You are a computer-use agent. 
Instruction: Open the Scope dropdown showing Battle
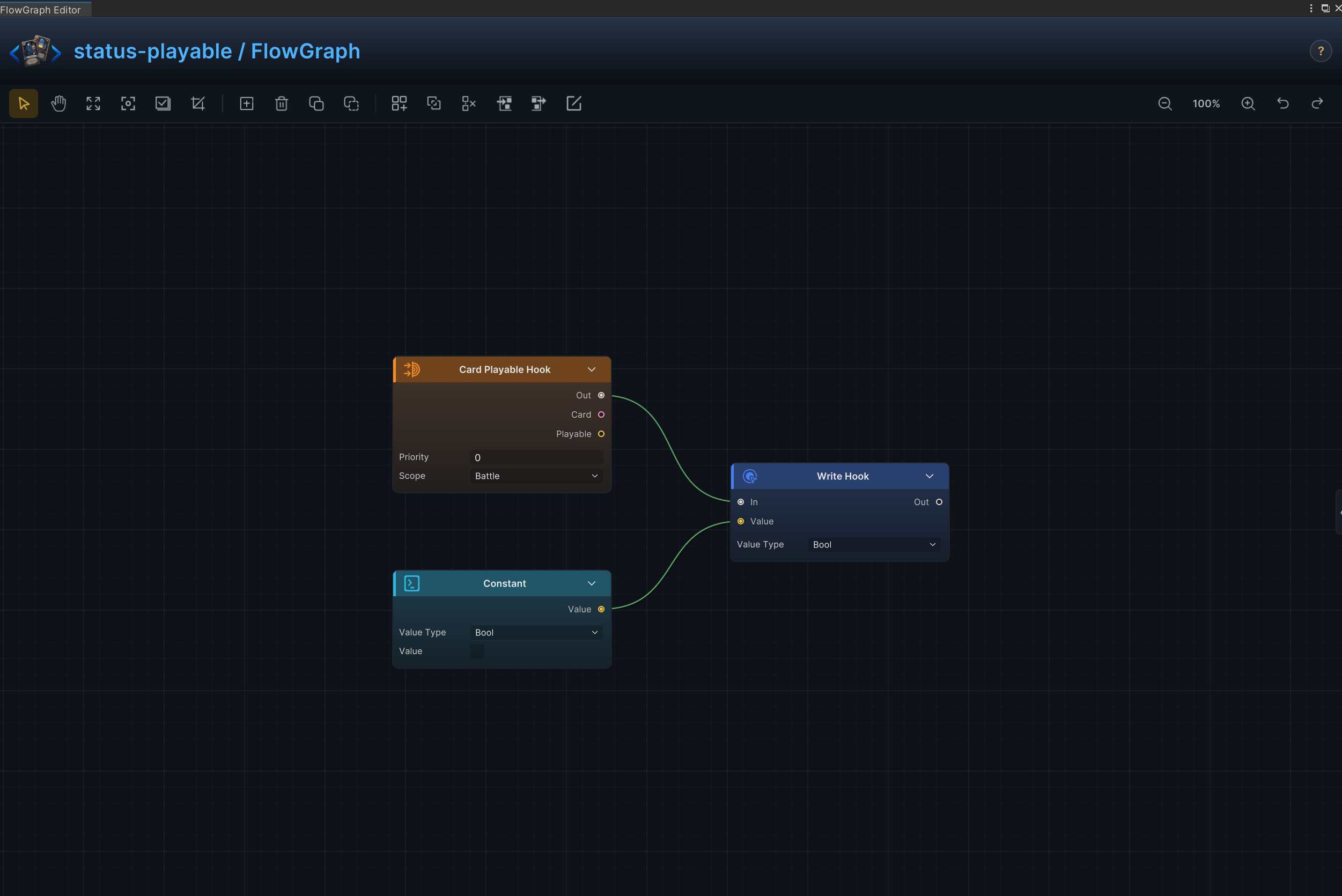coord(536,476)
